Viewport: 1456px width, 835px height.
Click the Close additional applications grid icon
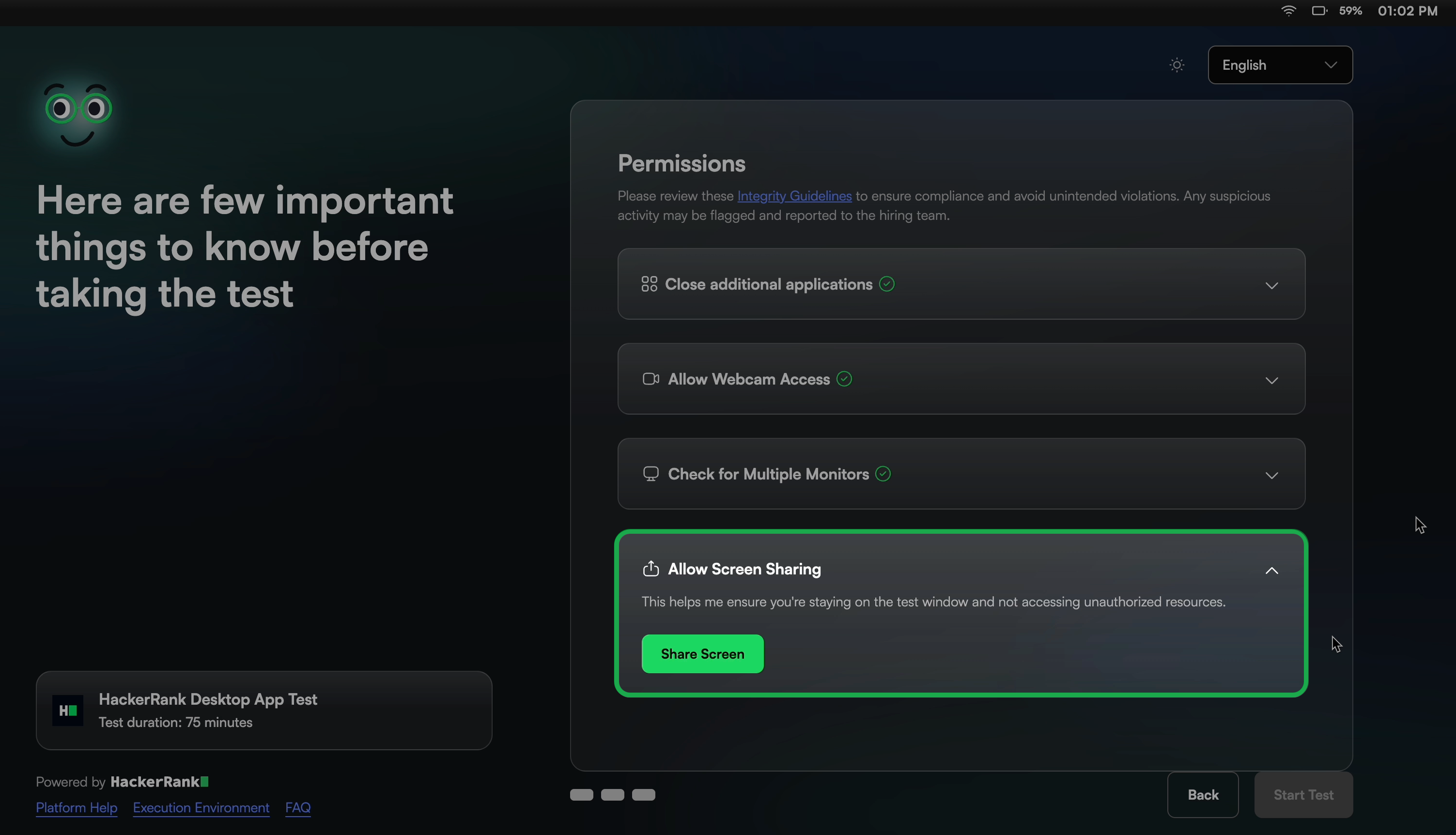tap(649, 284)
